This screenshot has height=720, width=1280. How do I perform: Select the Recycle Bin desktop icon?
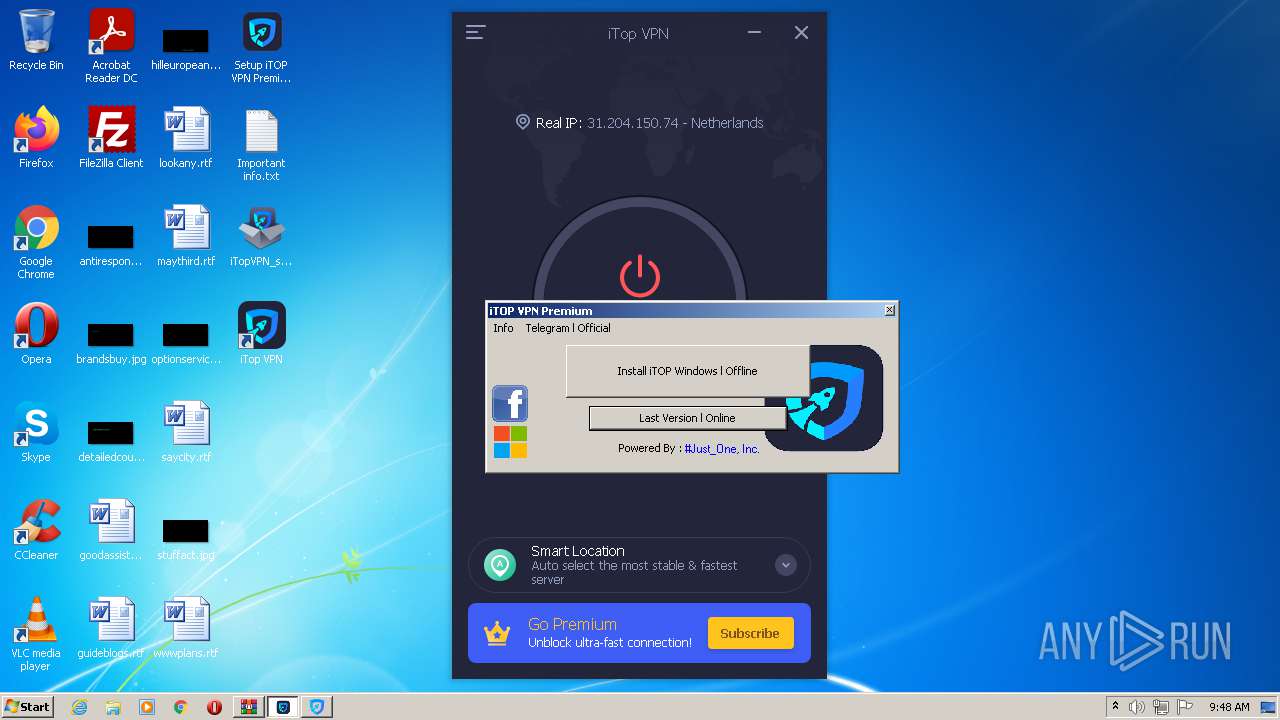(36, 41)
